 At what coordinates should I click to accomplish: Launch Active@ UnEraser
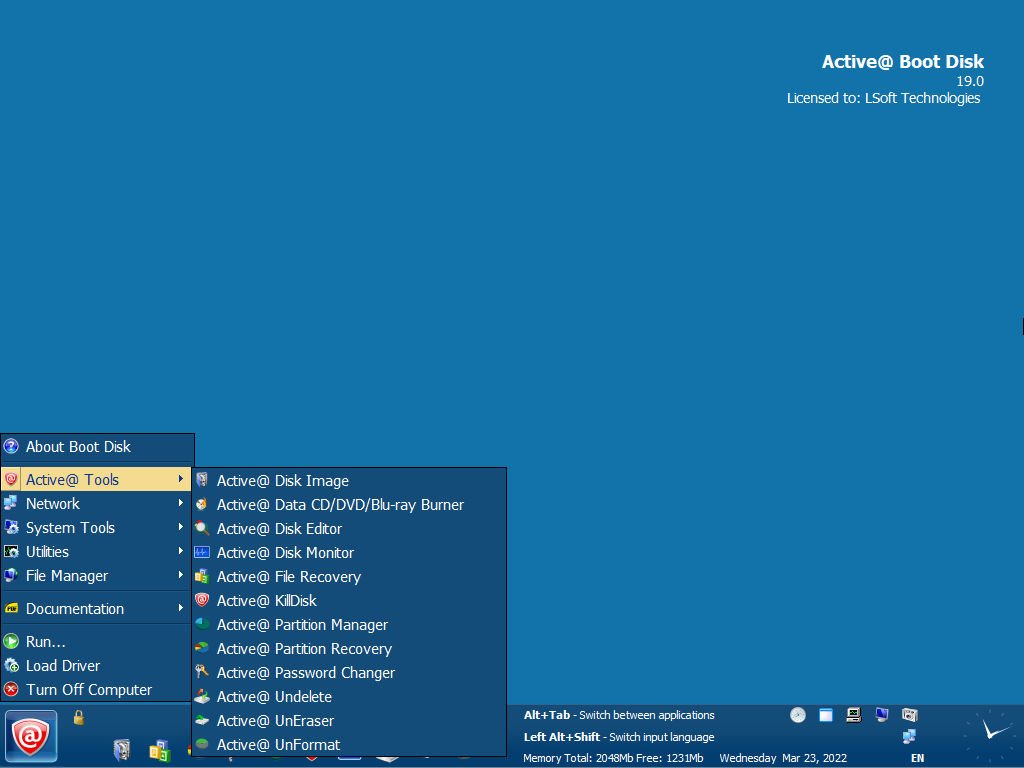(x=349, y=721)
